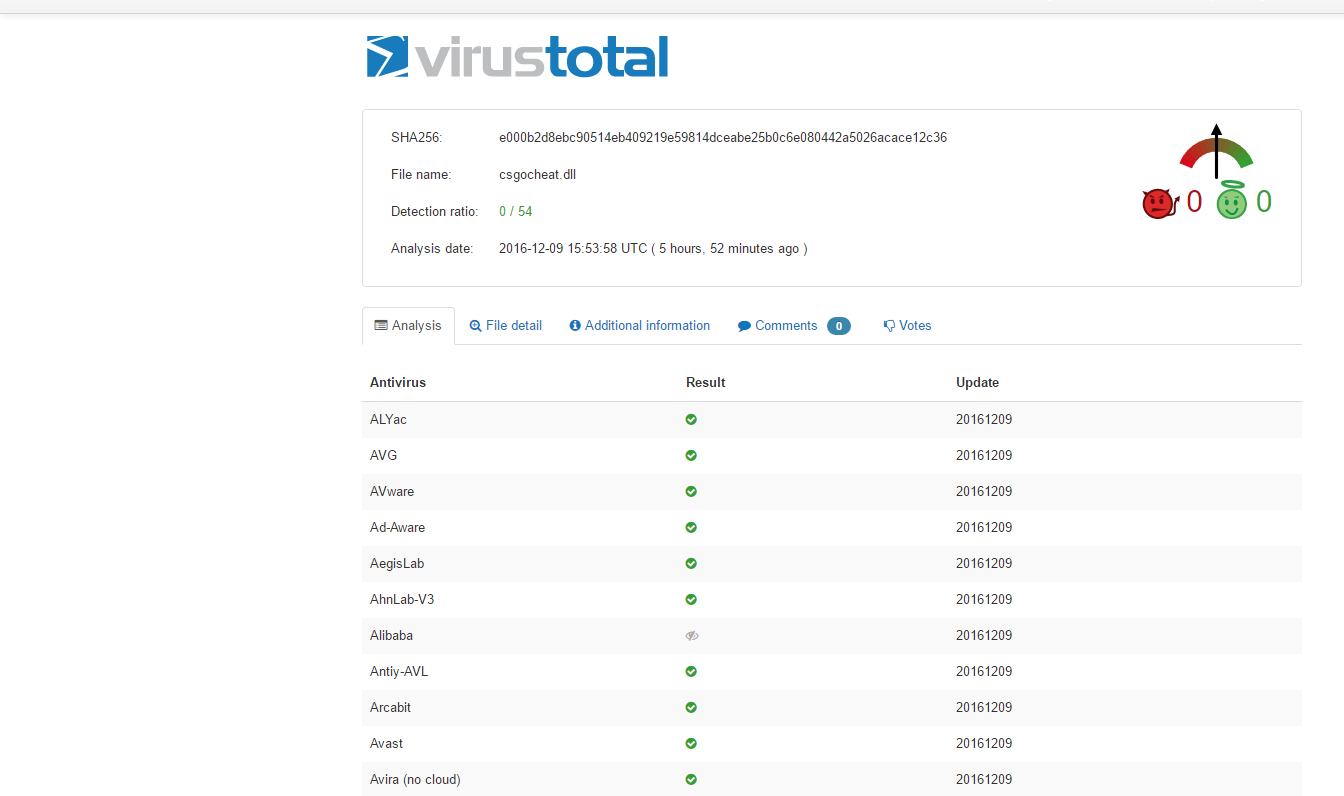Click the Avira (no cloud) antivirus name

click(415, 780)
